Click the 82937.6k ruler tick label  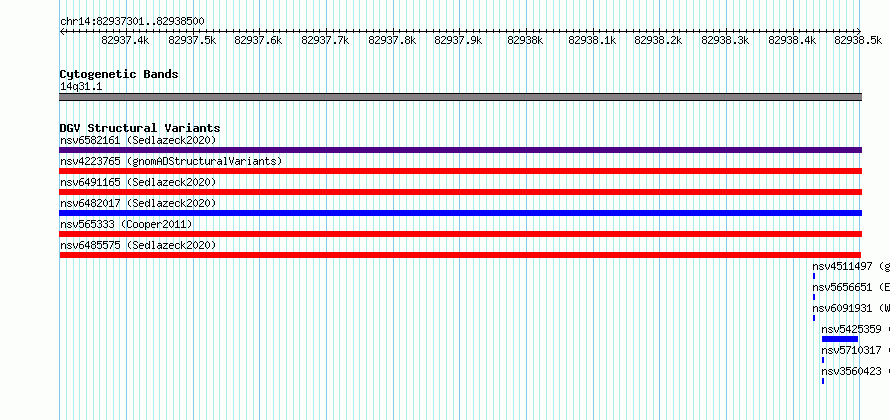(x=258, y=40)
